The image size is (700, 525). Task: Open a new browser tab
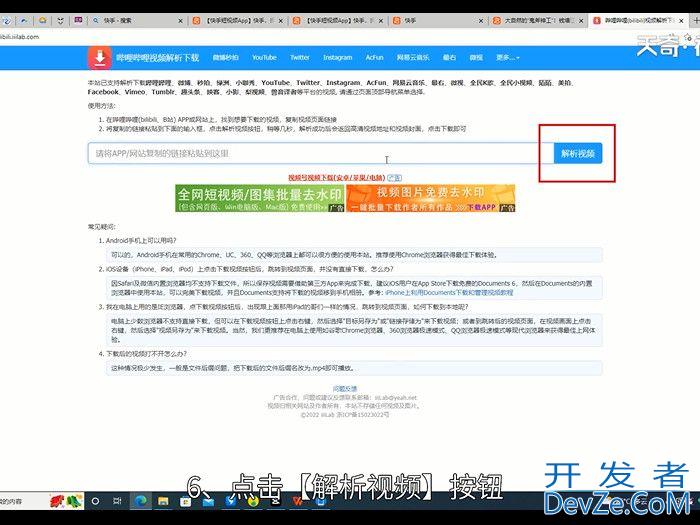tap(696, 21)
